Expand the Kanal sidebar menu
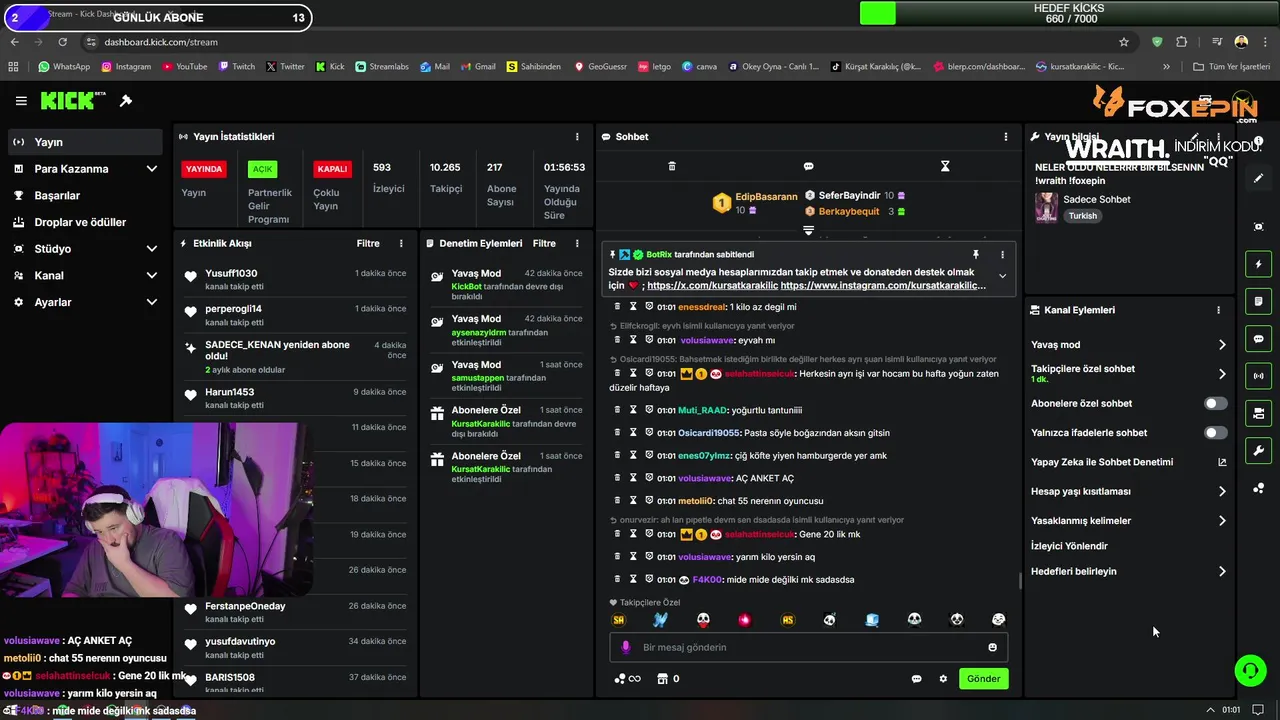Screen dimensions: 1280x720 click(x=84, y=275)
